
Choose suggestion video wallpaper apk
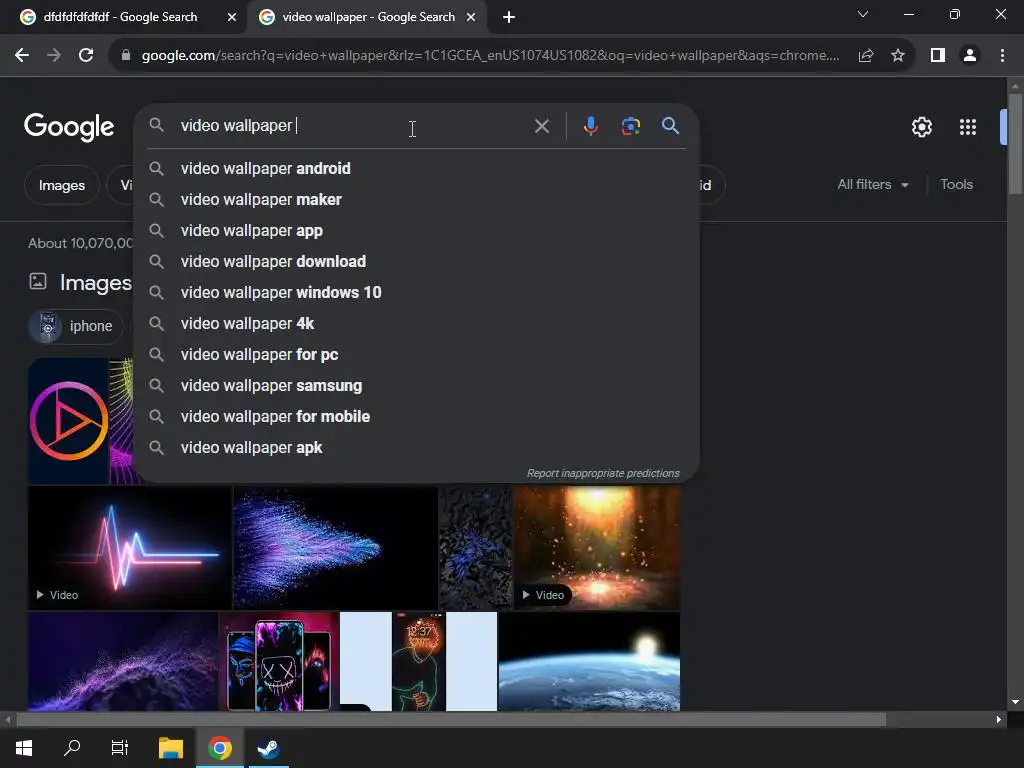tap(417, 448)
